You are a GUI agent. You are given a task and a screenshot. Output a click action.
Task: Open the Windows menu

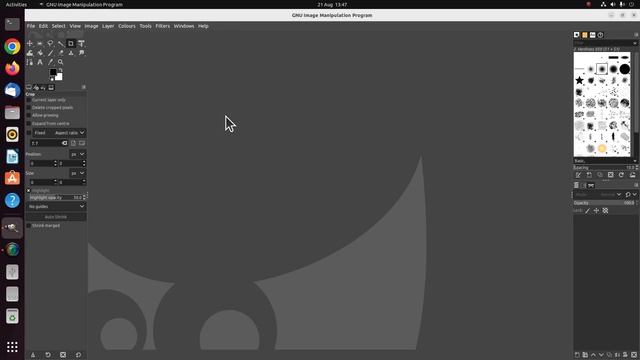point(184,26)
